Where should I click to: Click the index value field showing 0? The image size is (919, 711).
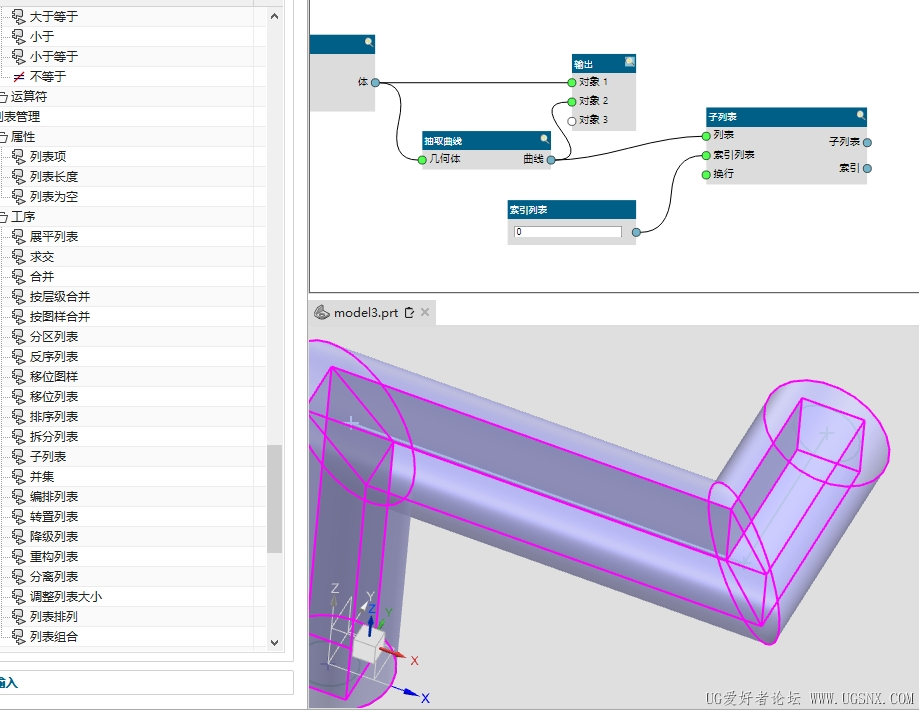(x=568, y=232)
